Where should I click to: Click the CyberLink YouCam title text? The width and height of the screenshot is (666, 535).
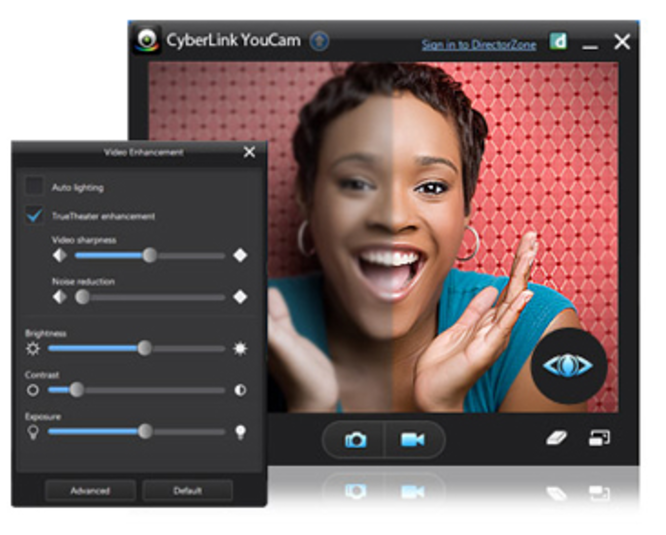click(233, 40)
